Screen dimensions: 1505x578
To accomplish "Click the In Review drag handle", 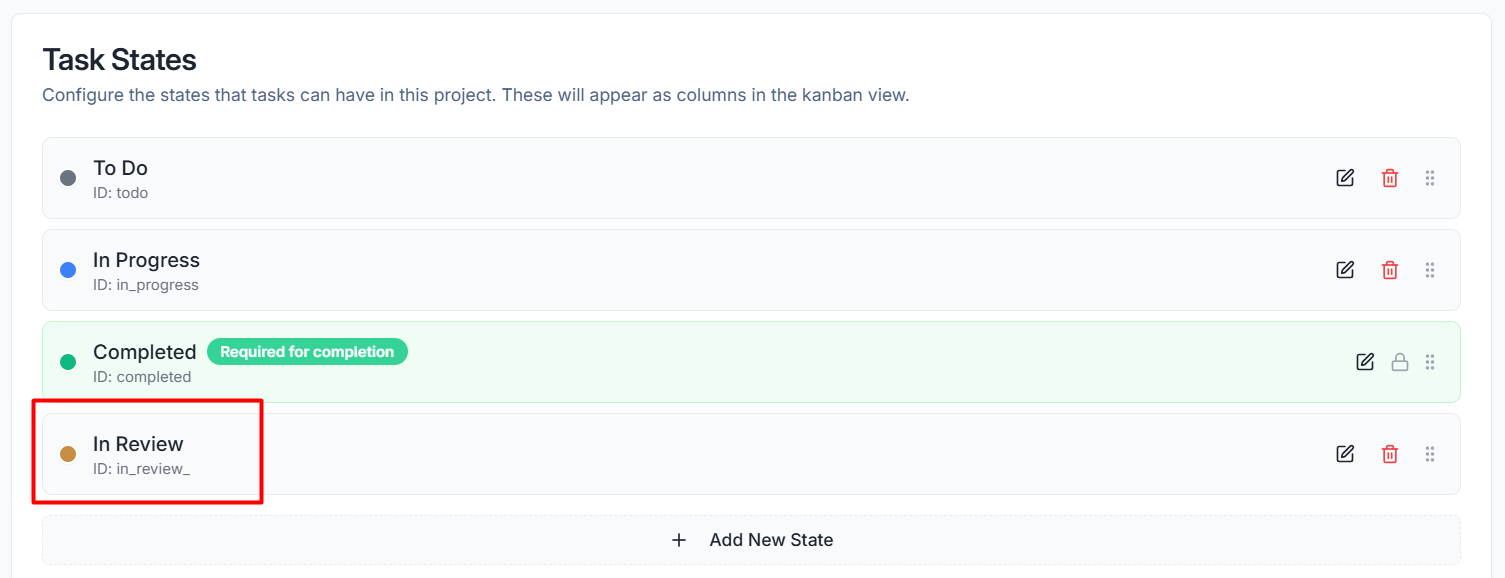I will [1430, 454].
